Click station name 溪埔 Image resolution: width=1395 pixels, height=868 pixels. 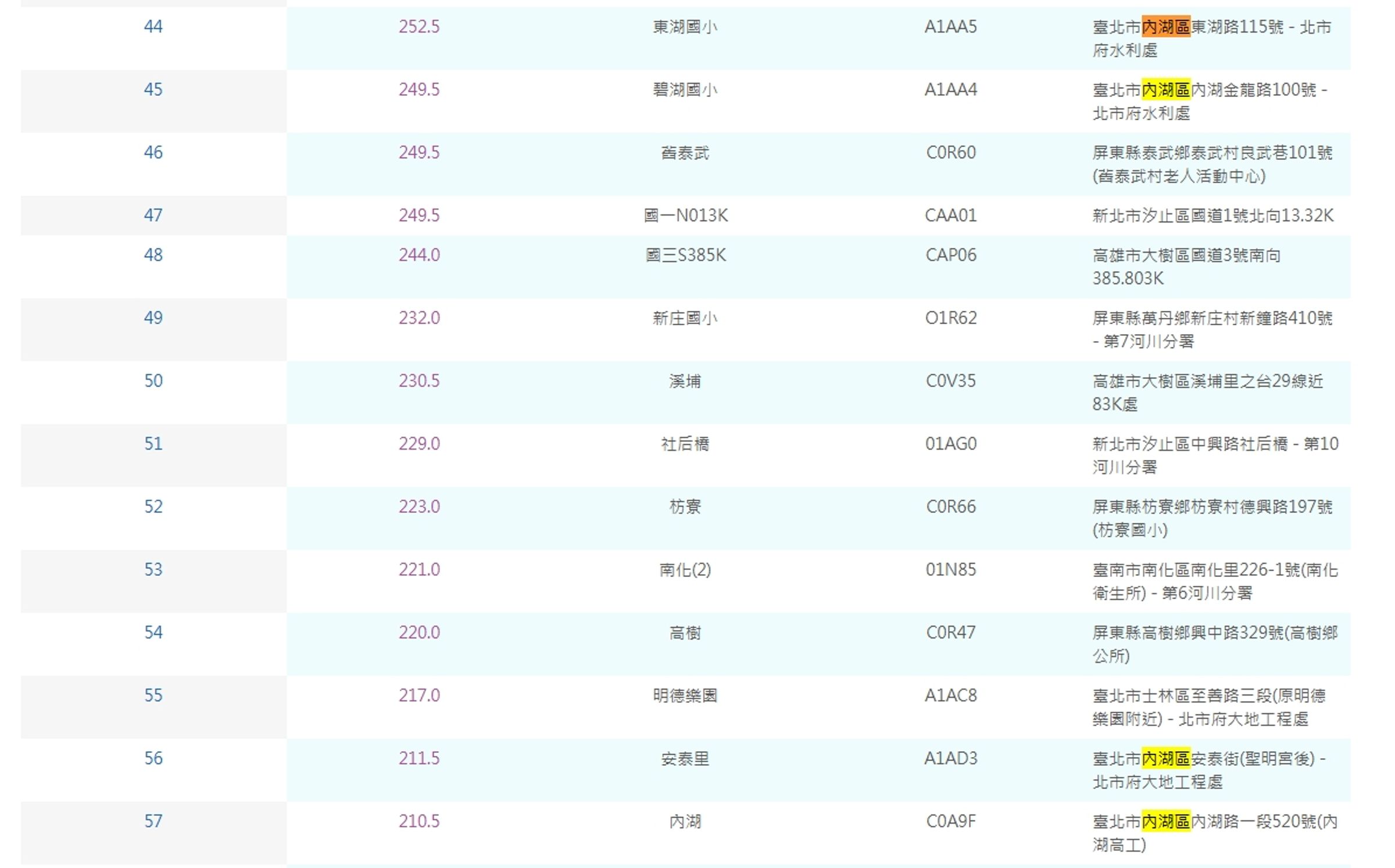click(x=685, y=381)
